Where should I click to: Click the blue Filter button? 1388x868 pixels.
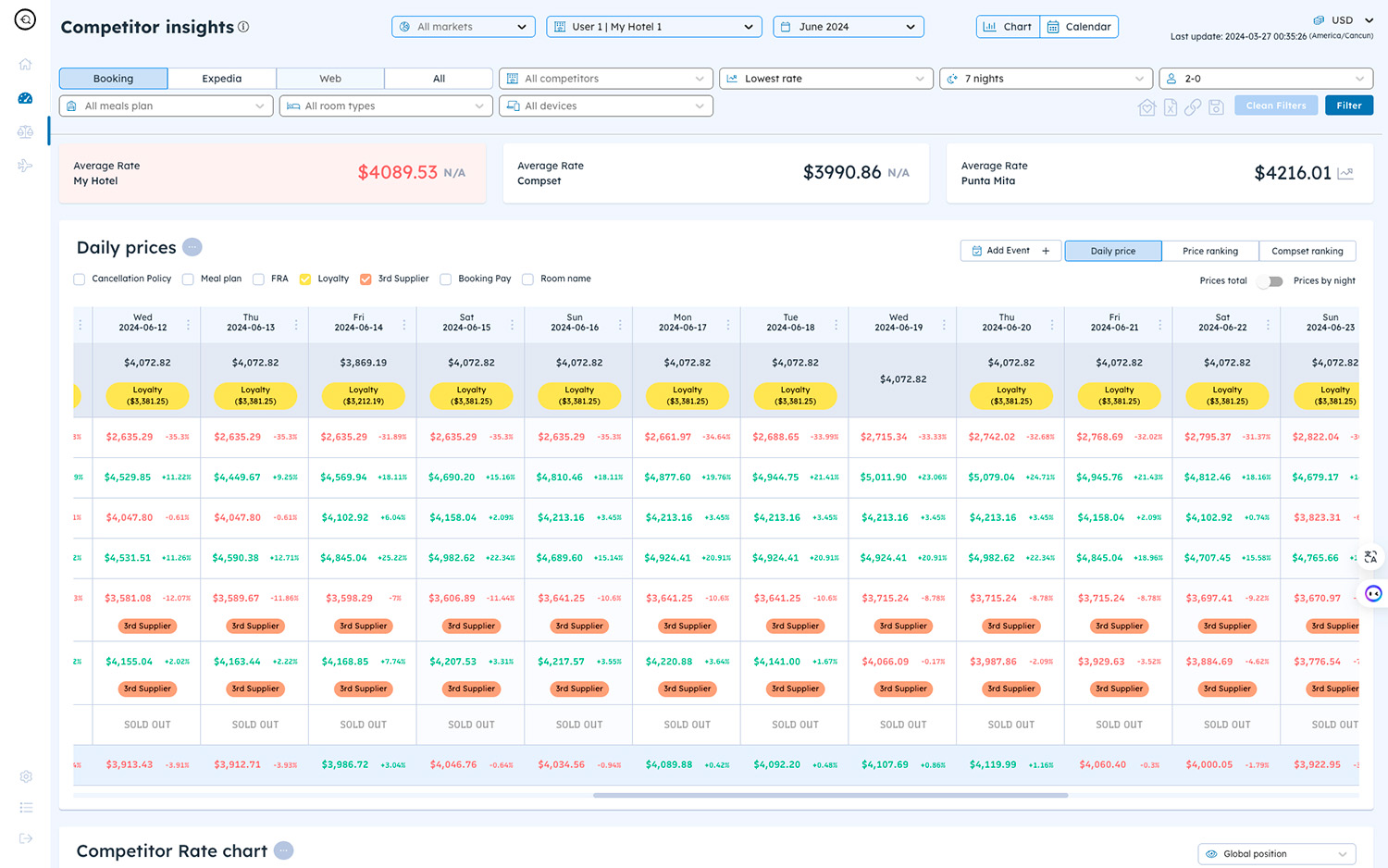pos(1348,105)
